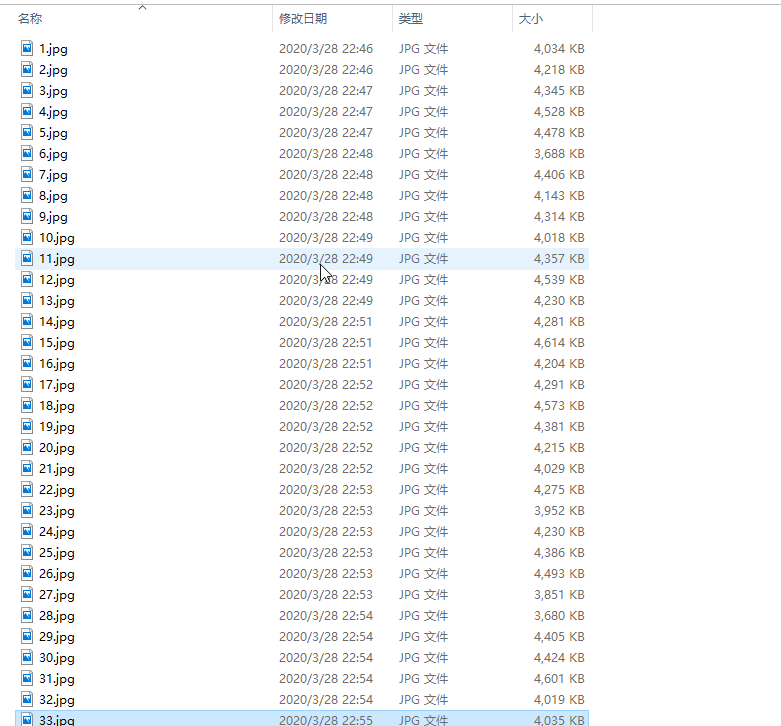Click the 4,478 KB size value
Viewport: 781px width, 726px height.
click(x=559, y=132)
